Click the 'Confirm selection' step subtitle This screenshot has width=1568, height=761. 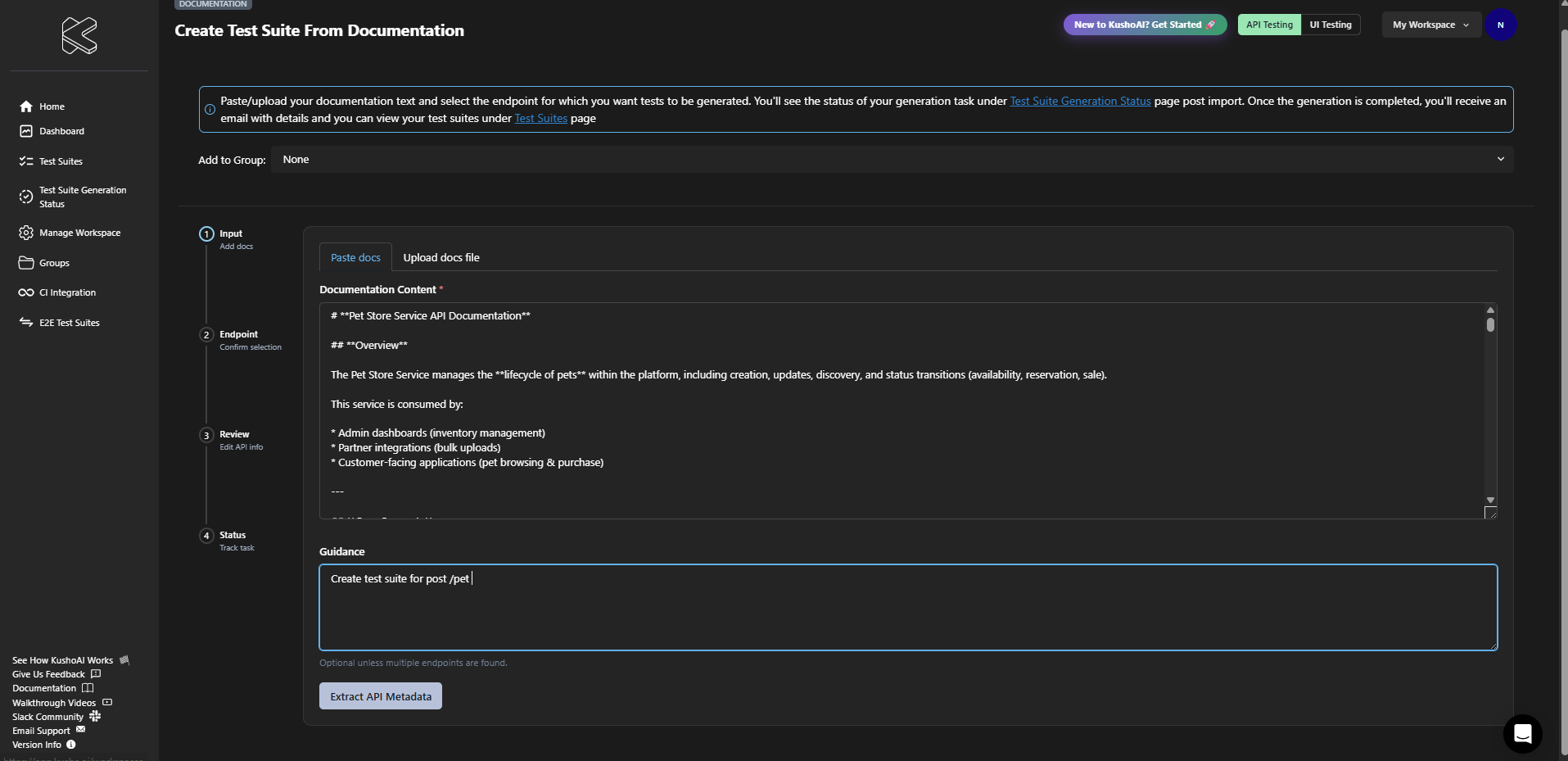tap(250, 347)
